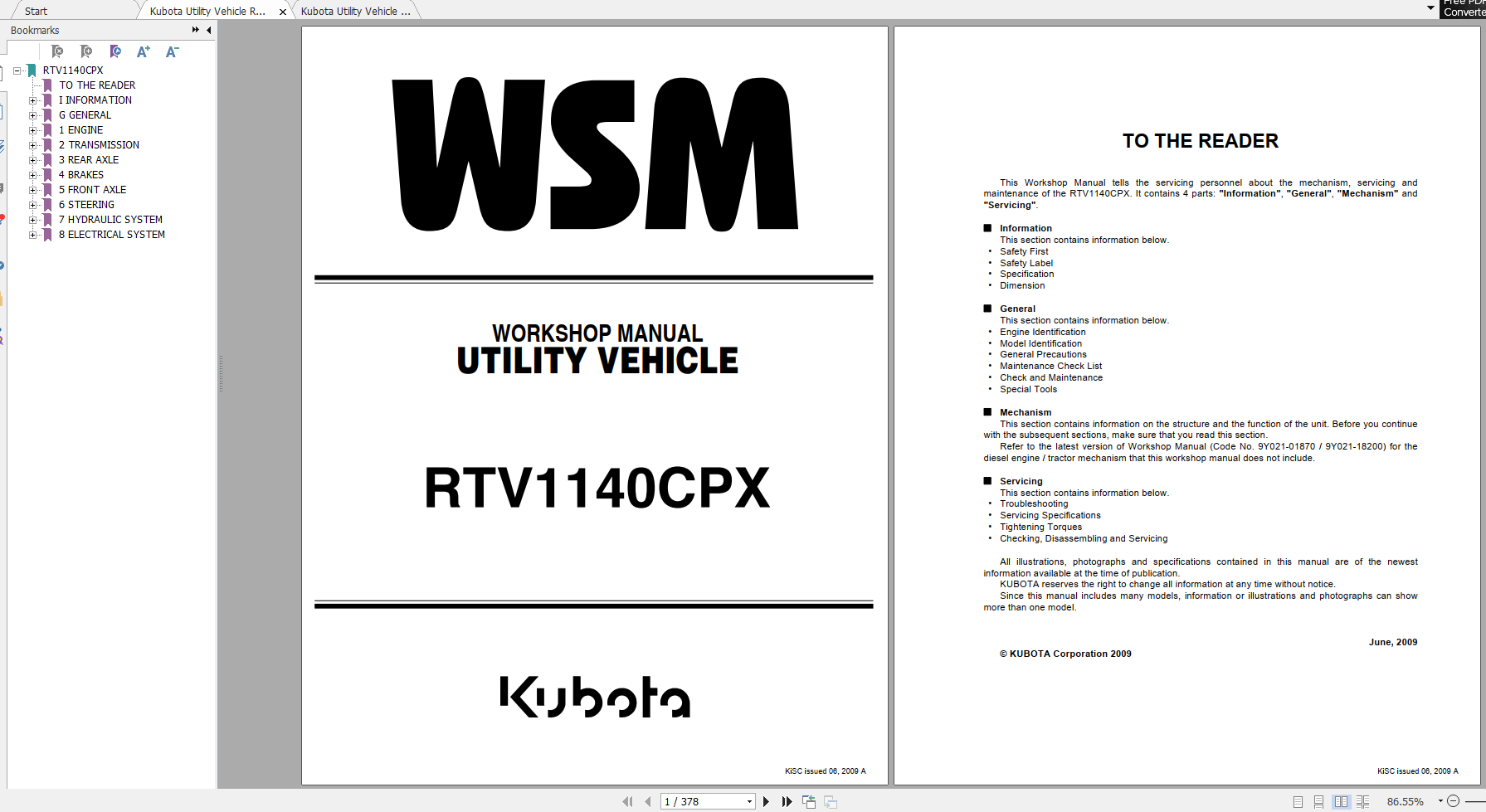
Task: Go to the first page
Action: pos(627,801)
